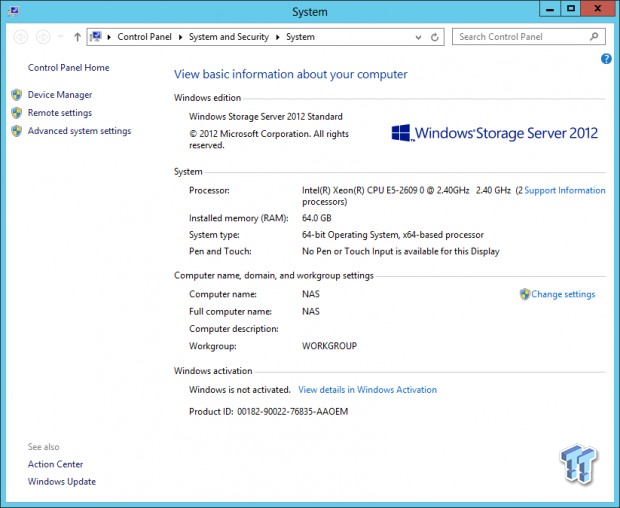
Task: Focus the Search Control Panel field
Action: point(529,37)
